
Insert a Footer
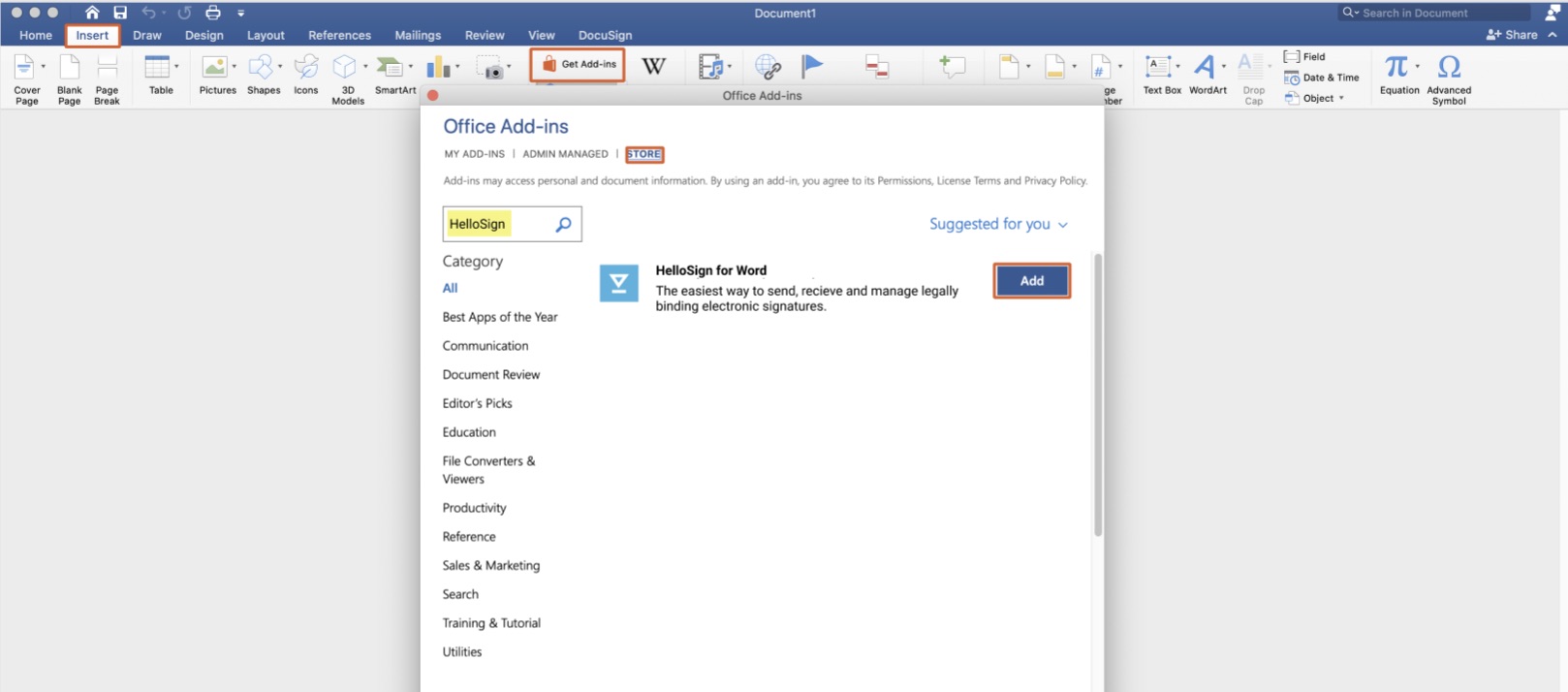(x=1055, y=66)
